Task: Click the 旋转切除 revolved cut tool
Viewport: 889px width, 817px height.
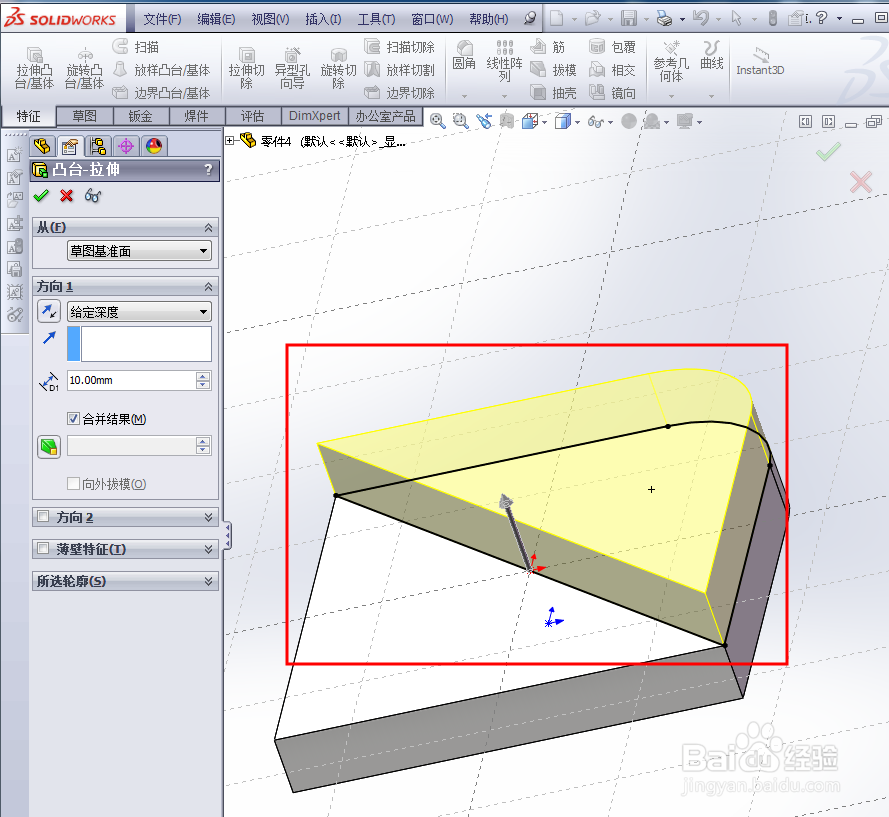Action: (x=338, y=69)
